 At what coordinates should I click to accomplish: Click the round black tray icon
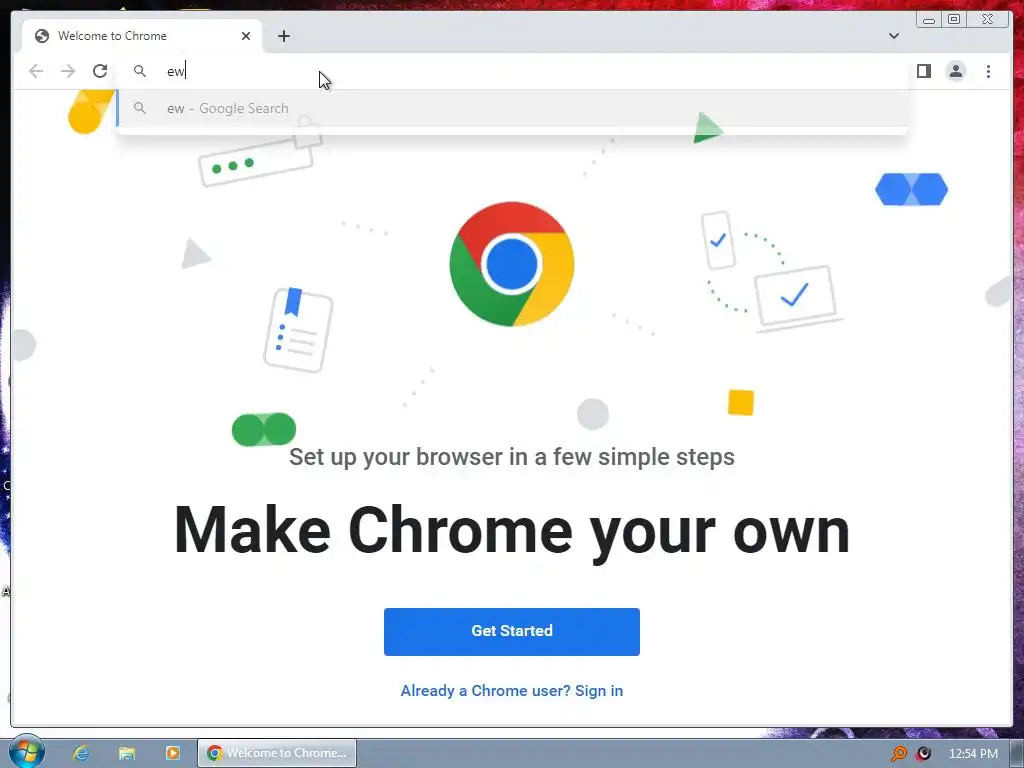[x=923, y=754]
